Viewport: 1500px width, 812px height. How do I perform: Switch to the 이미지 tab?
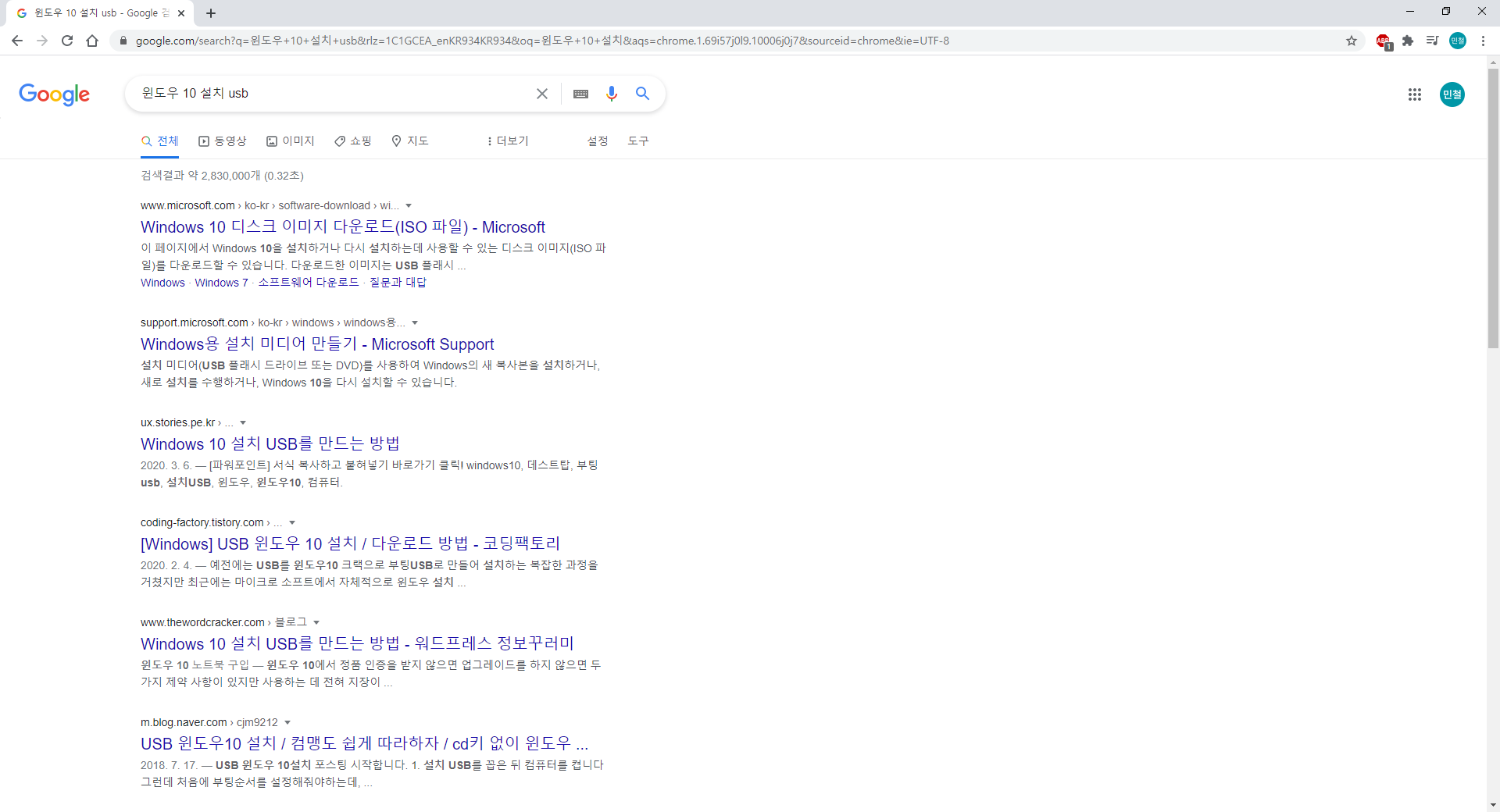point(291,141)
